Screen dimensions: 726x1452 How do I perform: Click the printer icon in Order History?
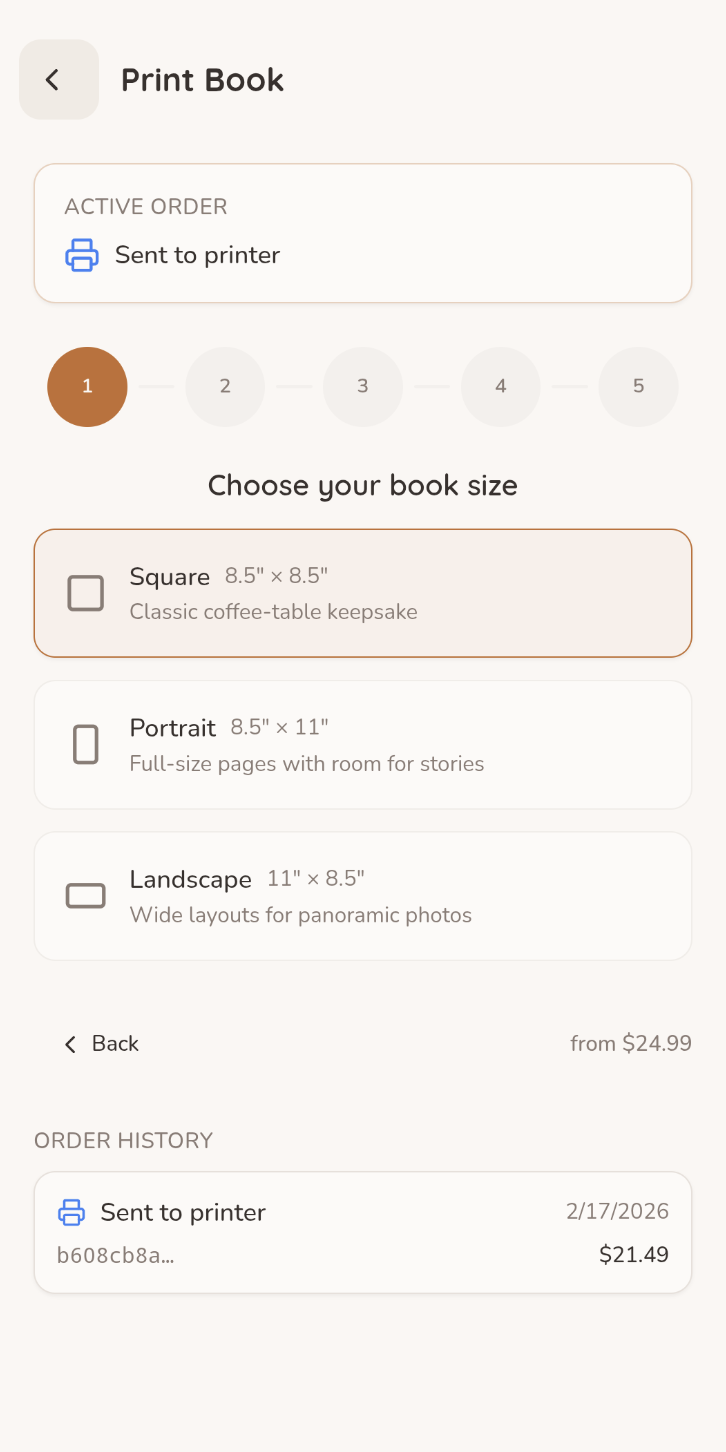pos(71,1212)
